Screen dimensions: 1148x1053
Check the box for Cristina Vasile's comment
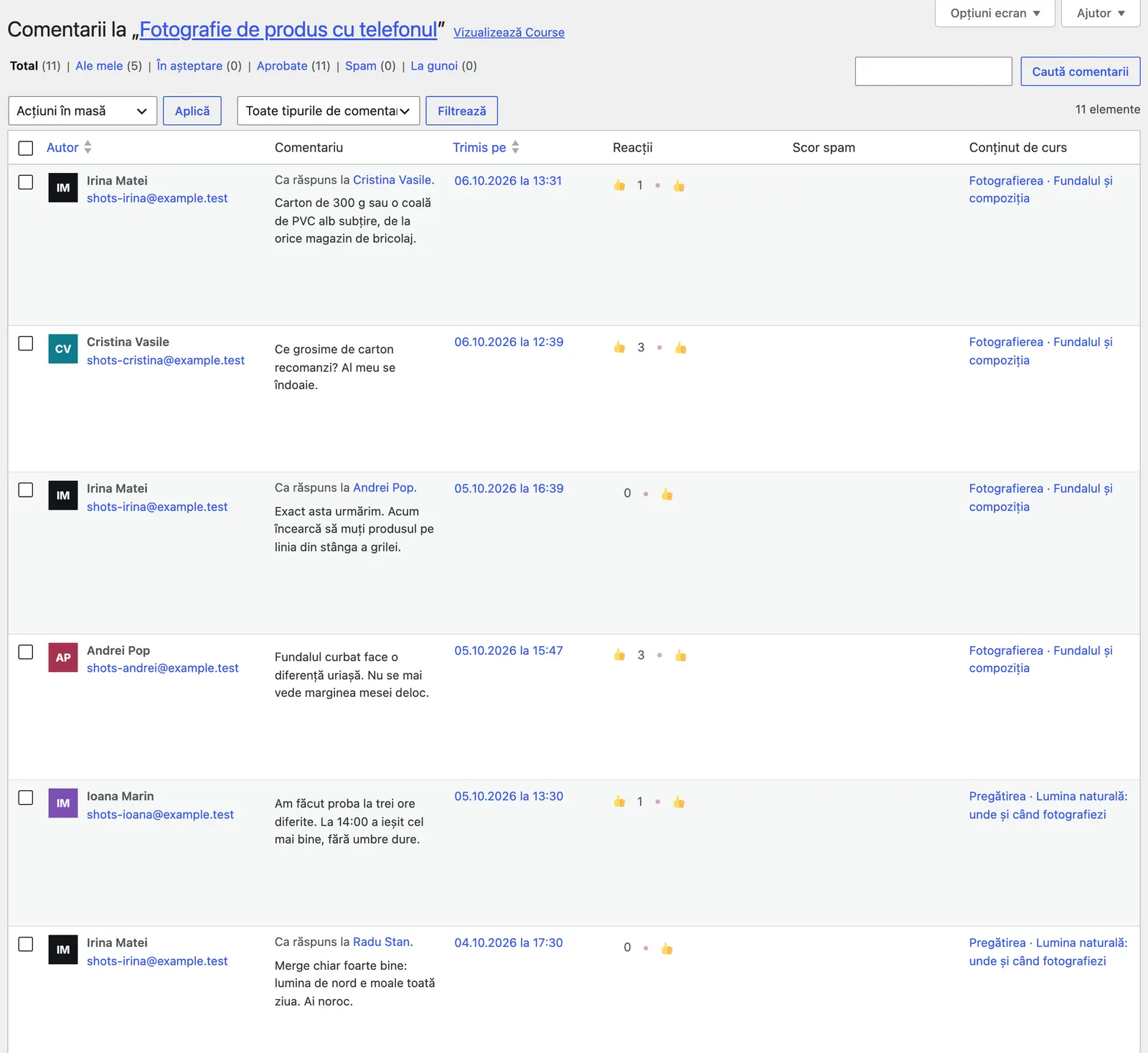click(x=26, y=343)
